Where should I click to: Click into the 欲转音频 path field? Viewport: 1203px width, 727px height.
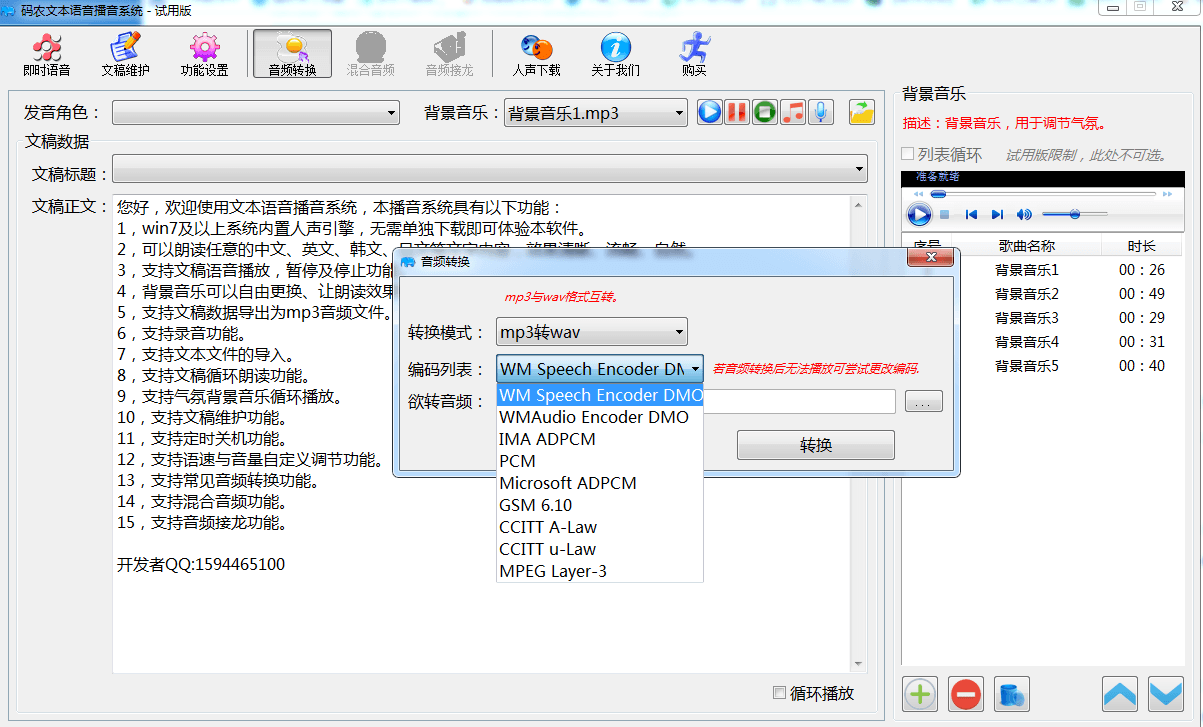coord(799,401)
